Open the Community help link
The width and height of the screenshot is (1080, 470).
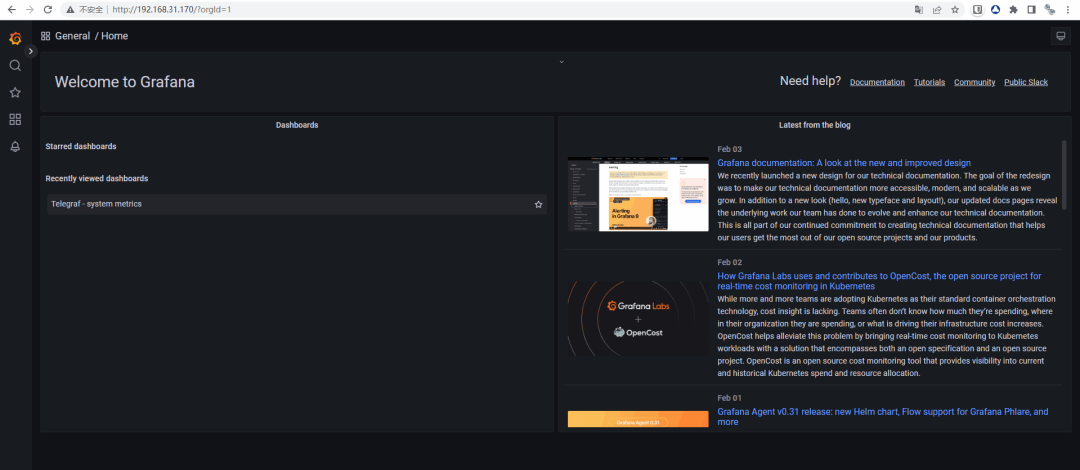(x=974, y=82)
